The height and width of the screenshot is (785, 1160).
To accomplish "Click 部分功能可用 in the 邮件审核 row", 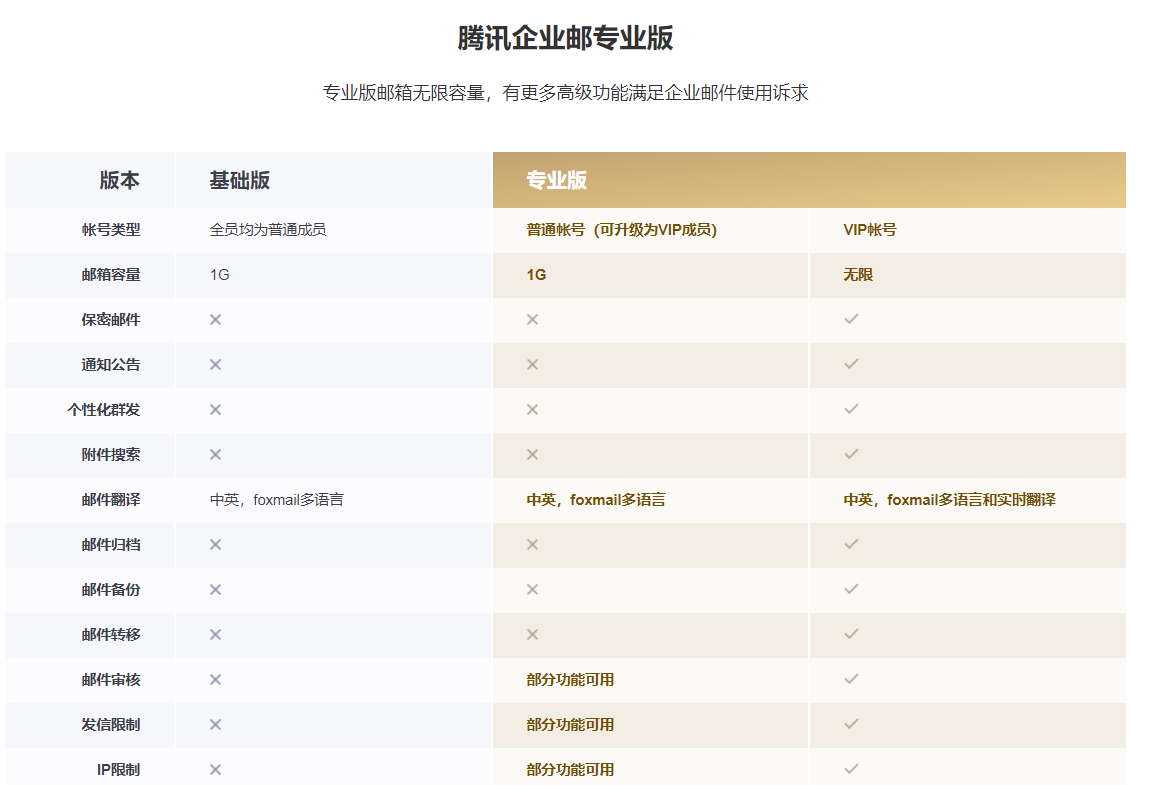I will click(x=570, y=680).
